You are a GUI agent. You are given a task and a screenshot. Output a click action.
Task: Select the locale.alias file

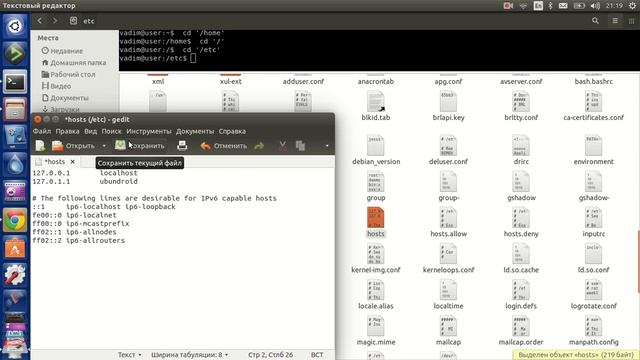pyautogui.click(x=376, y=295)
